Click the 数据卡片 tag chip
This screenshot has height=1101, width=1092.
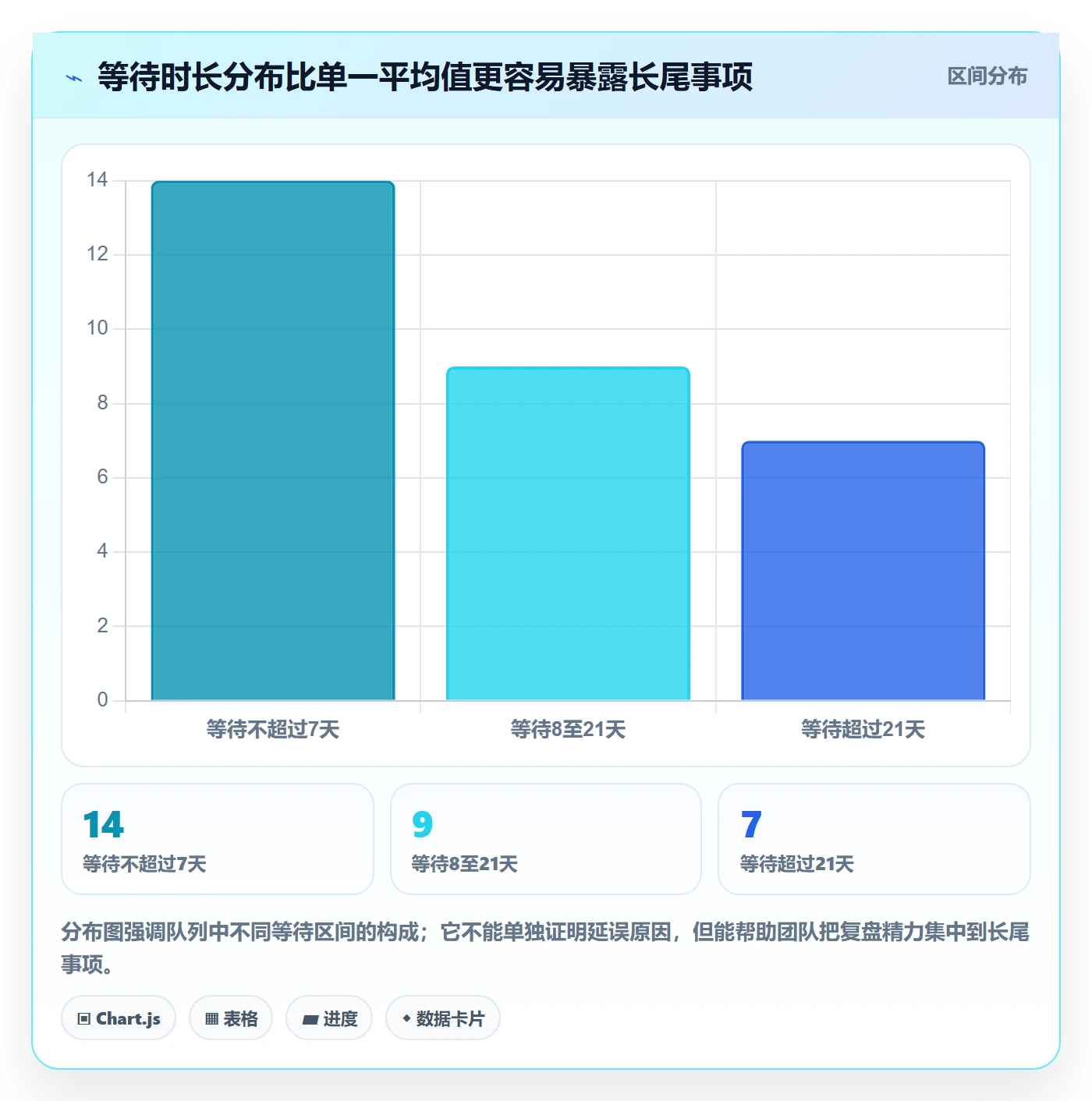443,1018
